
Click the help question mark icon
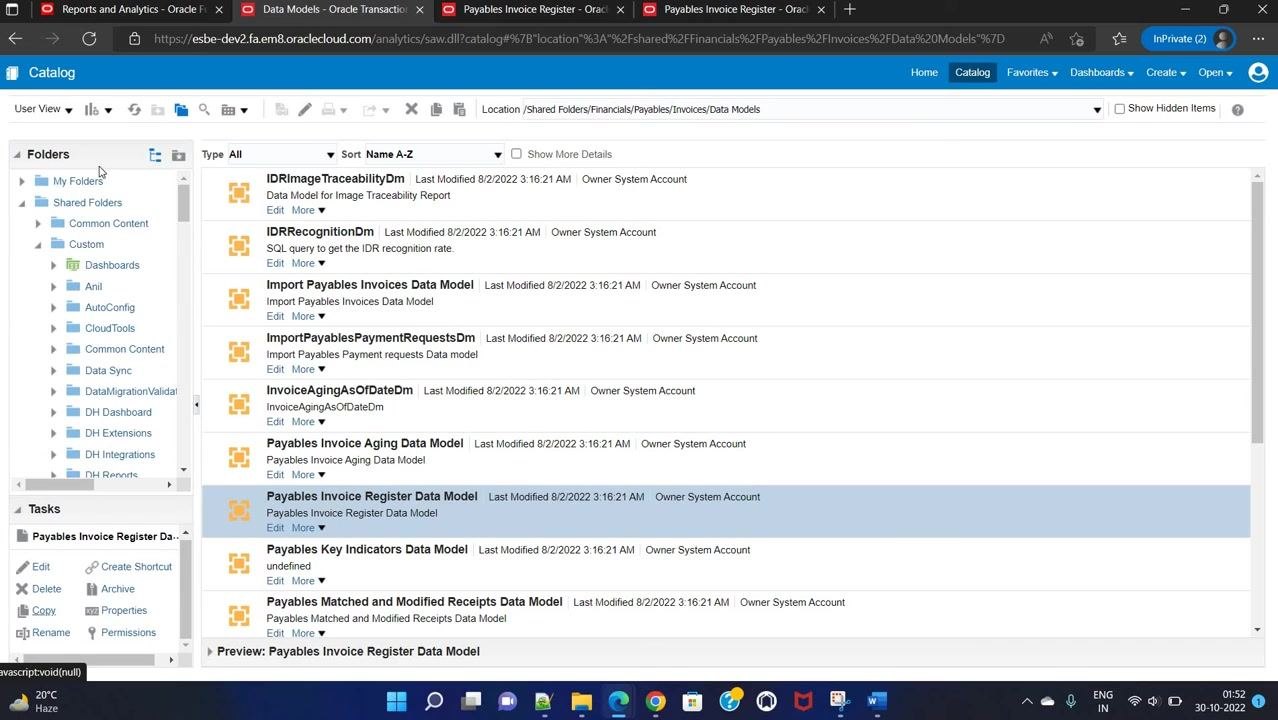tap(1237, 109)
